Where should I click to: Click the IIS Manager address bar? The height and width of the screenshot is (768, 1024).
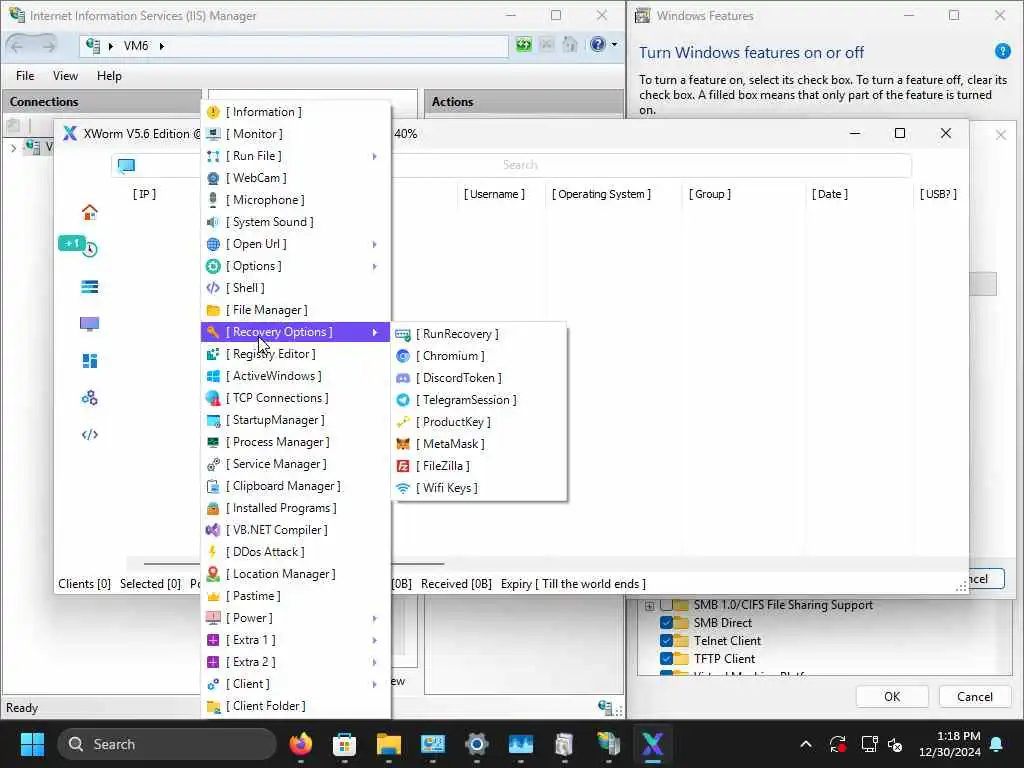[x=294, y=46]
